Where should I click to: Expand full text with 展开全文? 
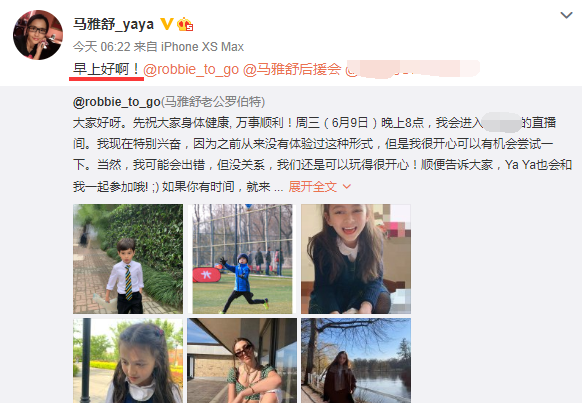coord(313,186)
